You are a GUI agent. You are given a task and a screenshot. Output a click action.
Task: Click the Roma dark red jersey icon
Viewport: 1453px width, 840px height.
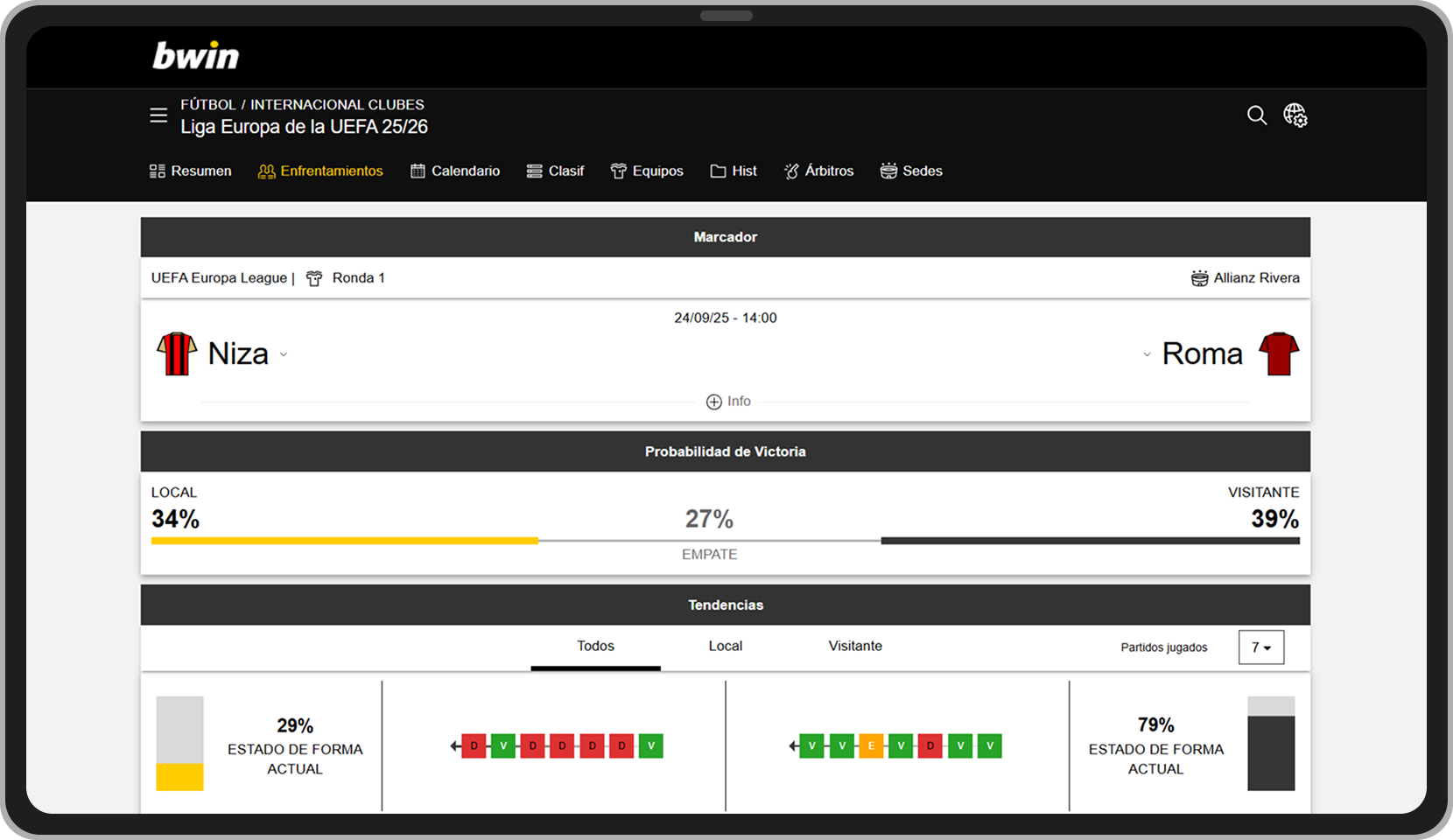coord(1279,353)
